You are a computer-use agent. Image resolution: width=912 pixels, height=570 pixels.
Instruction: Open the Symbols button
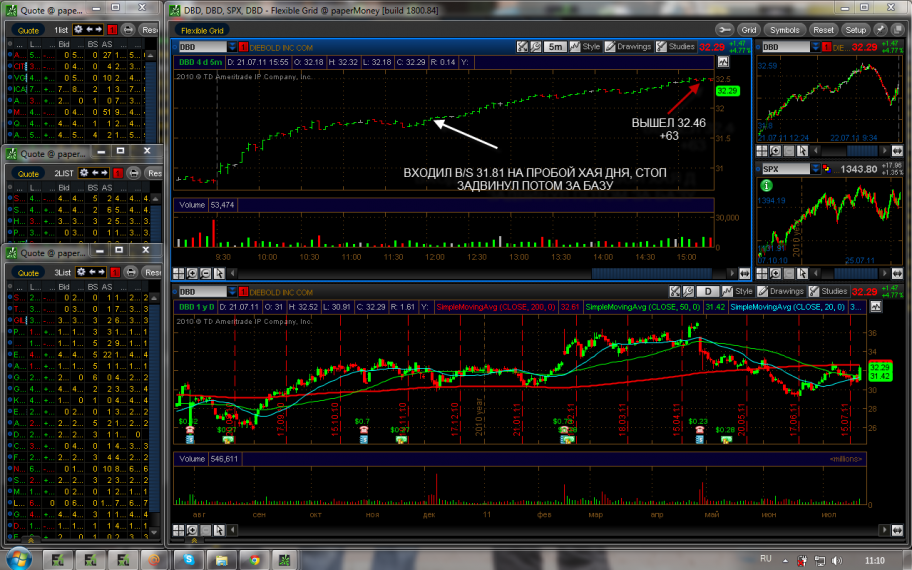[785, 30]
